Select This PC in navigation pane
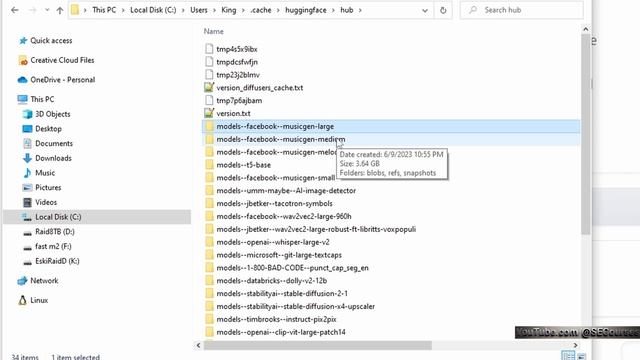This screenshot has width=640, height=360. click(42, 99)
